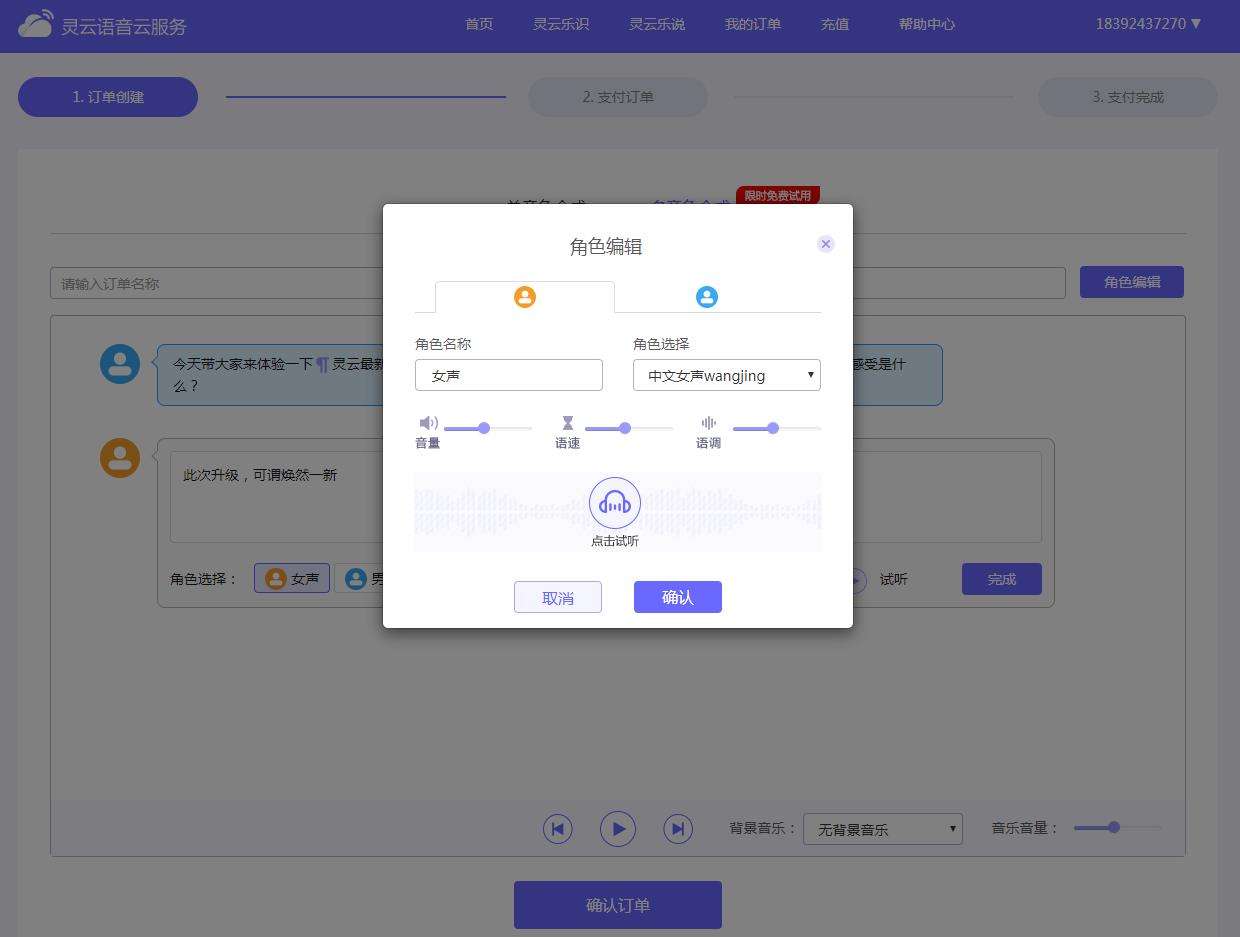
Task: Click the 语速 slider handle
Action: (625, 428)
